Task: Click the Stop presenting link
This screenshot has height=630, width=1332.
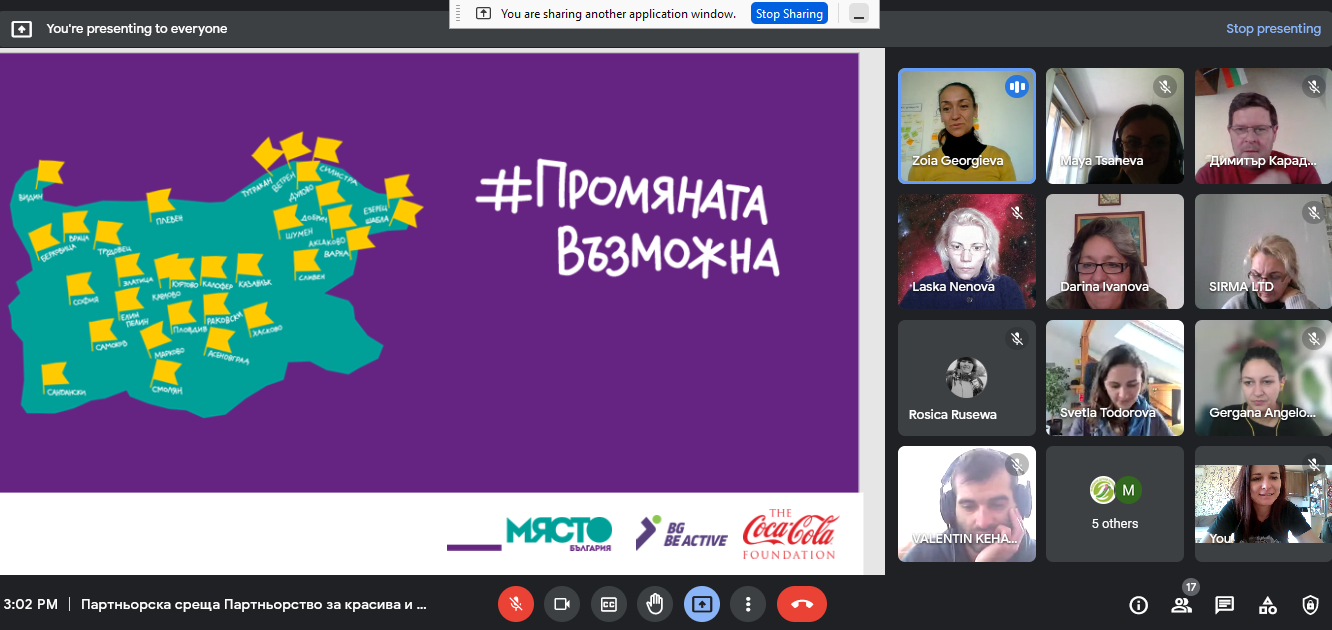Action: 1273,29
